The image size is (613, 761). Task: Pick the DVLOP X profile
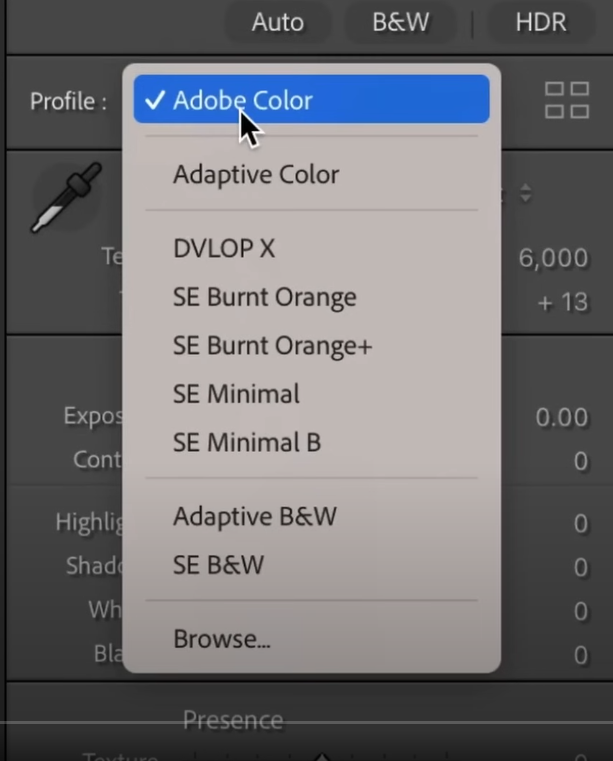point(312,248)
